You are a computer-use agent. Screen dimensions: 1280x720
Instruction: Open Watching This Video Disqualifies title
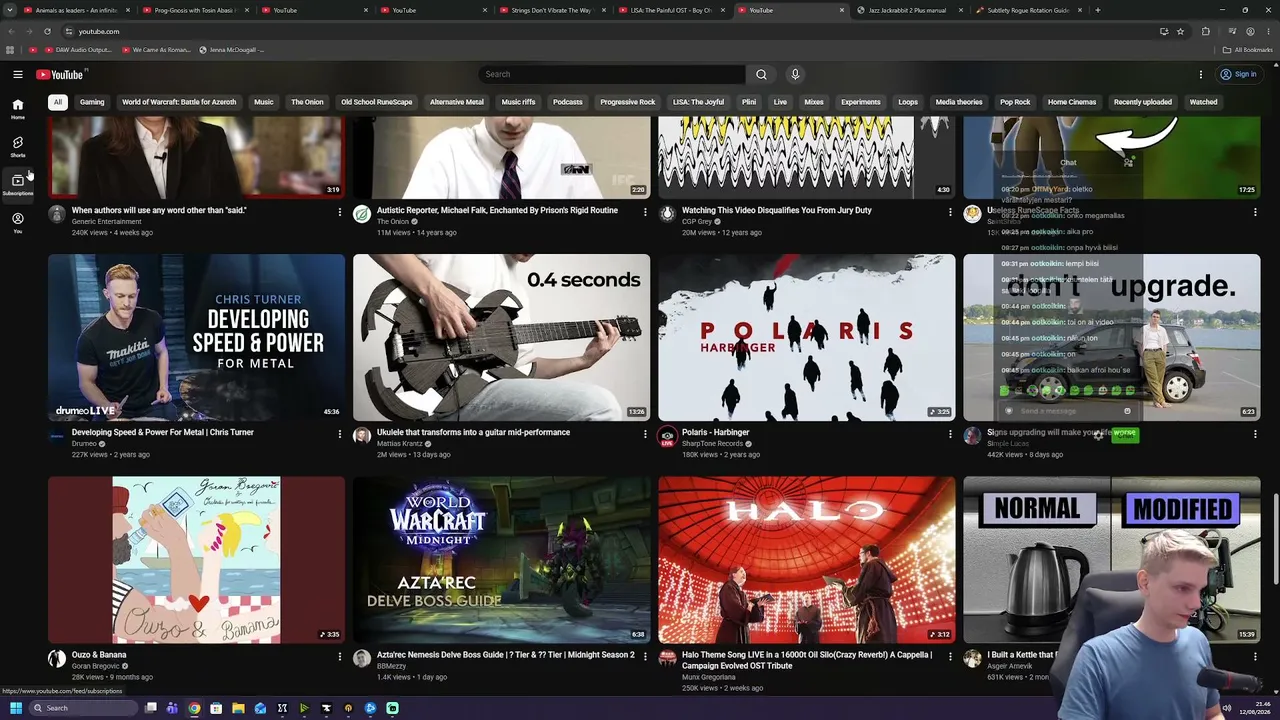pos(777,210)
